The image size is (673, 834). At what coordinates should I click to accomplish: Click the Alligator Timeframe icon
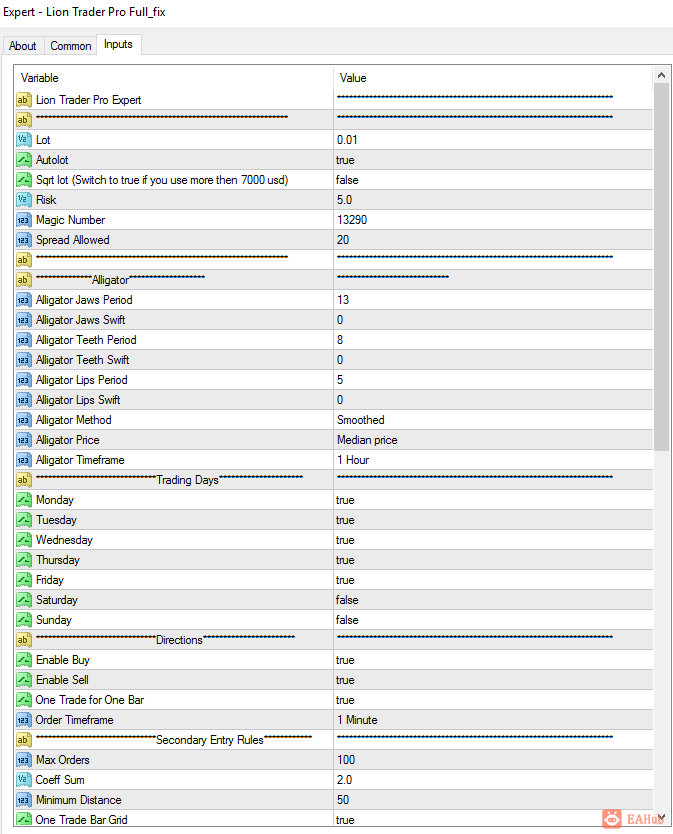pyautogui.click(x=23, y=460)
